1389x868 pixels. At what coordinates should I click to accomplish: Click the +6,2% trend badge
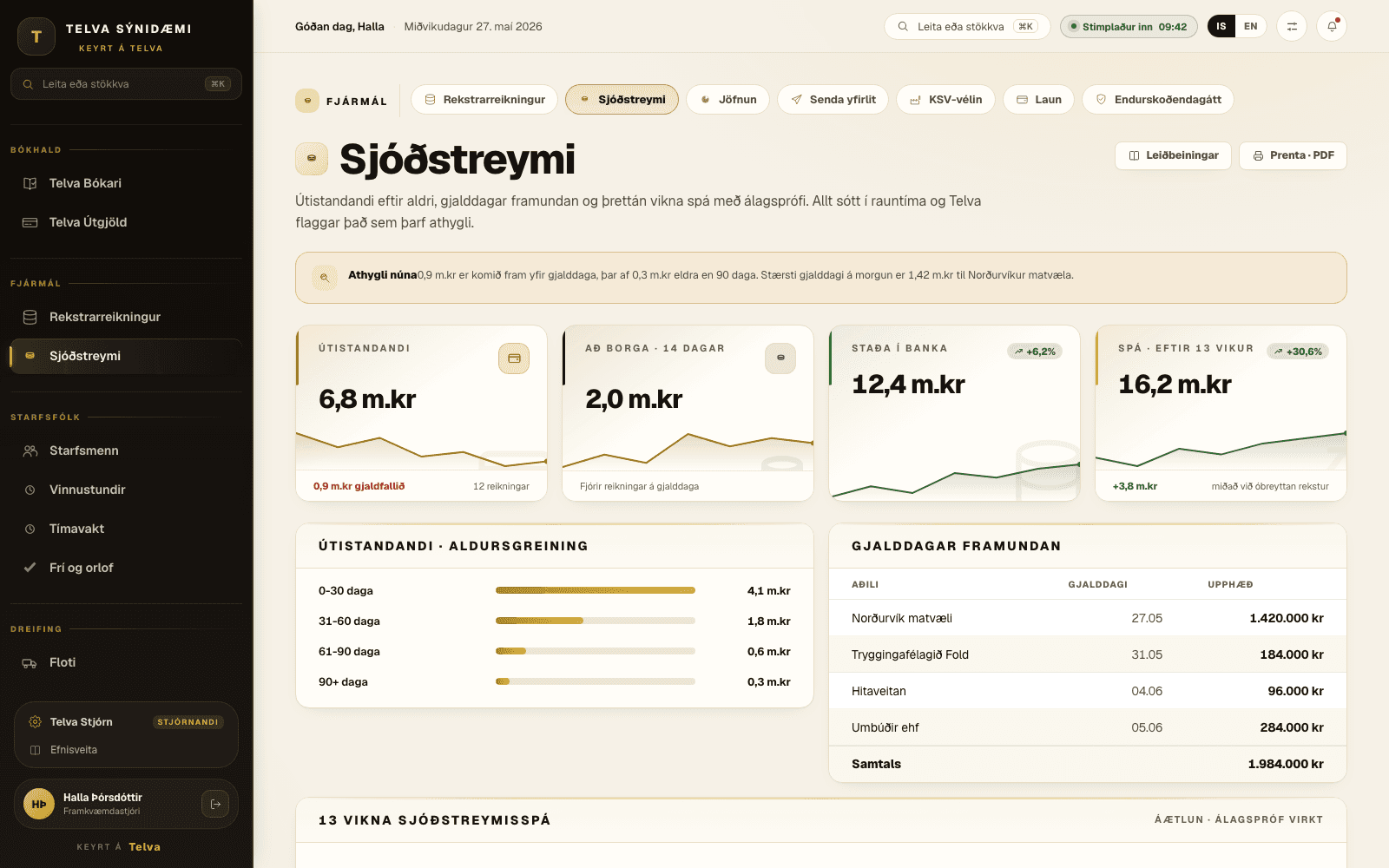point(1035,352)
